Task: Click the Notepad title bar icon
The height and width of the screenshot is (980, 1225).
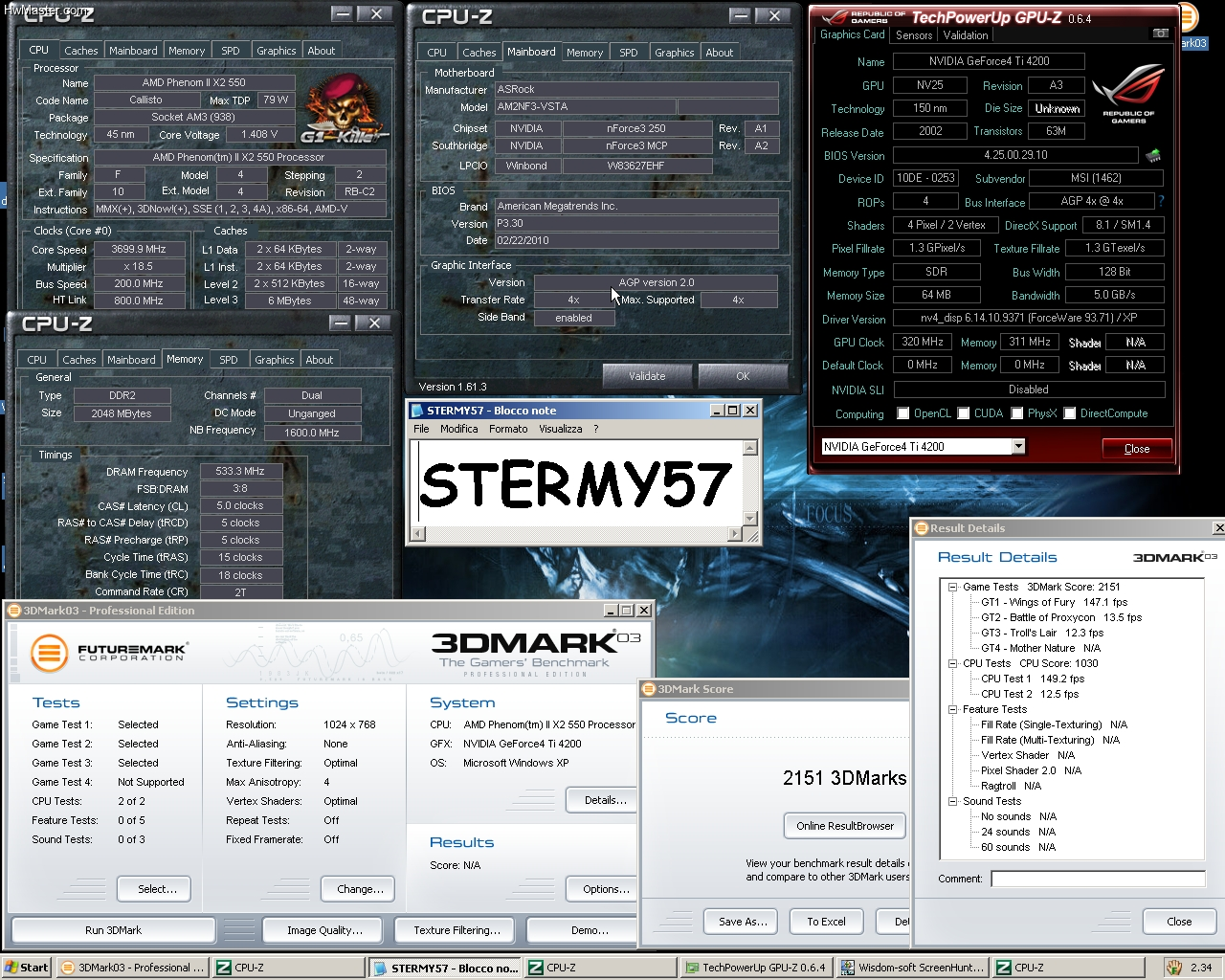Action: [417, 411]
